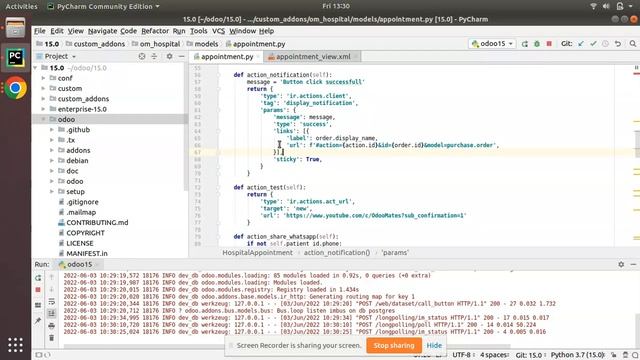Screen dimensions: 640x360
Task: Select MANIFEST.in file in Project tree
Action: click(x=87, y=253)
